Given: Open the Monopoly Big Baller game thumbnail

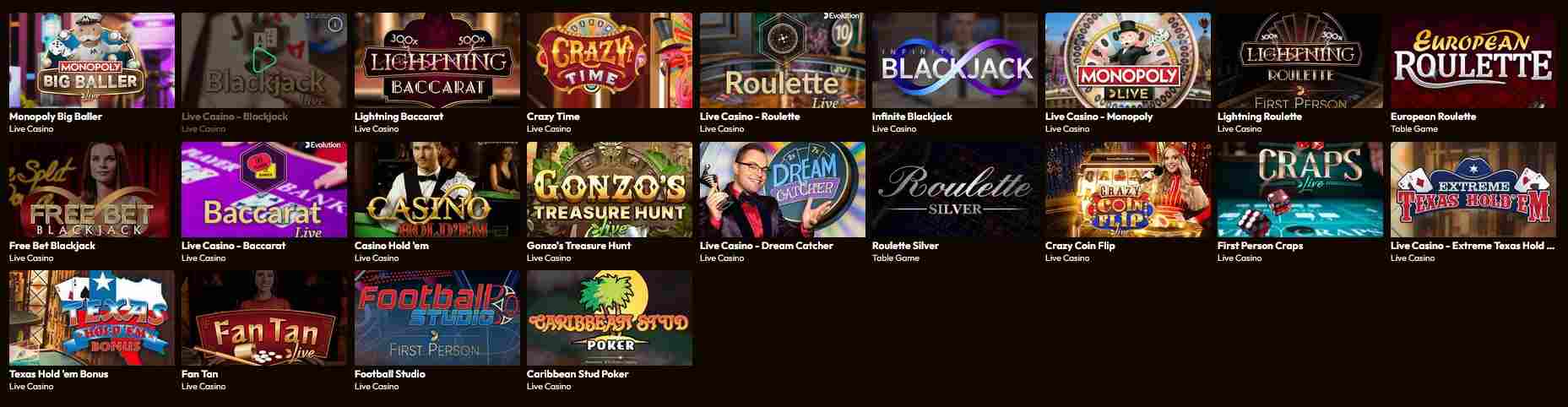Looking at the screenshot, I should click(92, 60).
